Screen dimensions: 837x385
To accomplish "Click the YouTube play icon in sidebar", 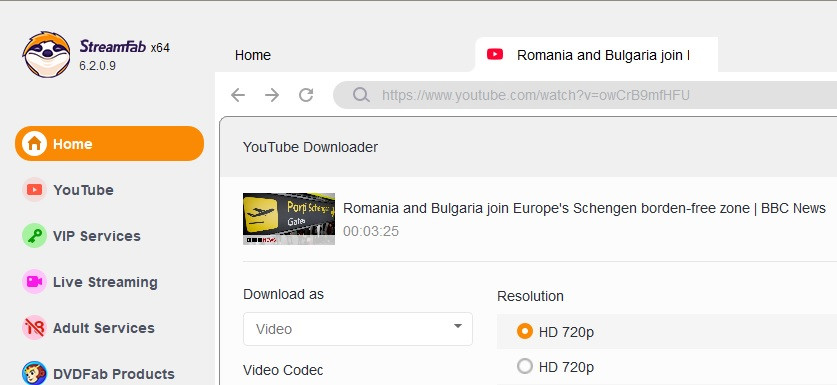I will [x=34, y=190].
